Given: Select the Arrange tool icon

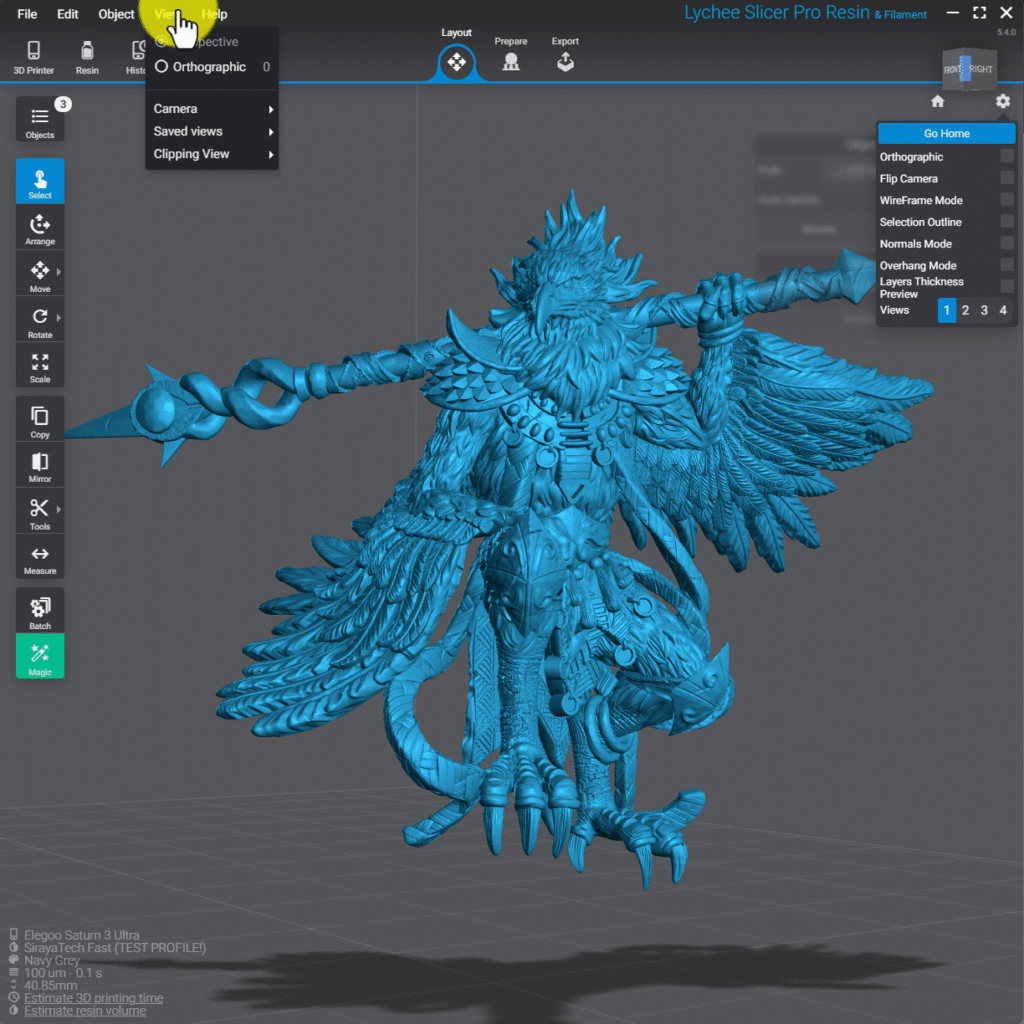Looking at the screenshot, I should pyautogui.click(x=40, y=228).
